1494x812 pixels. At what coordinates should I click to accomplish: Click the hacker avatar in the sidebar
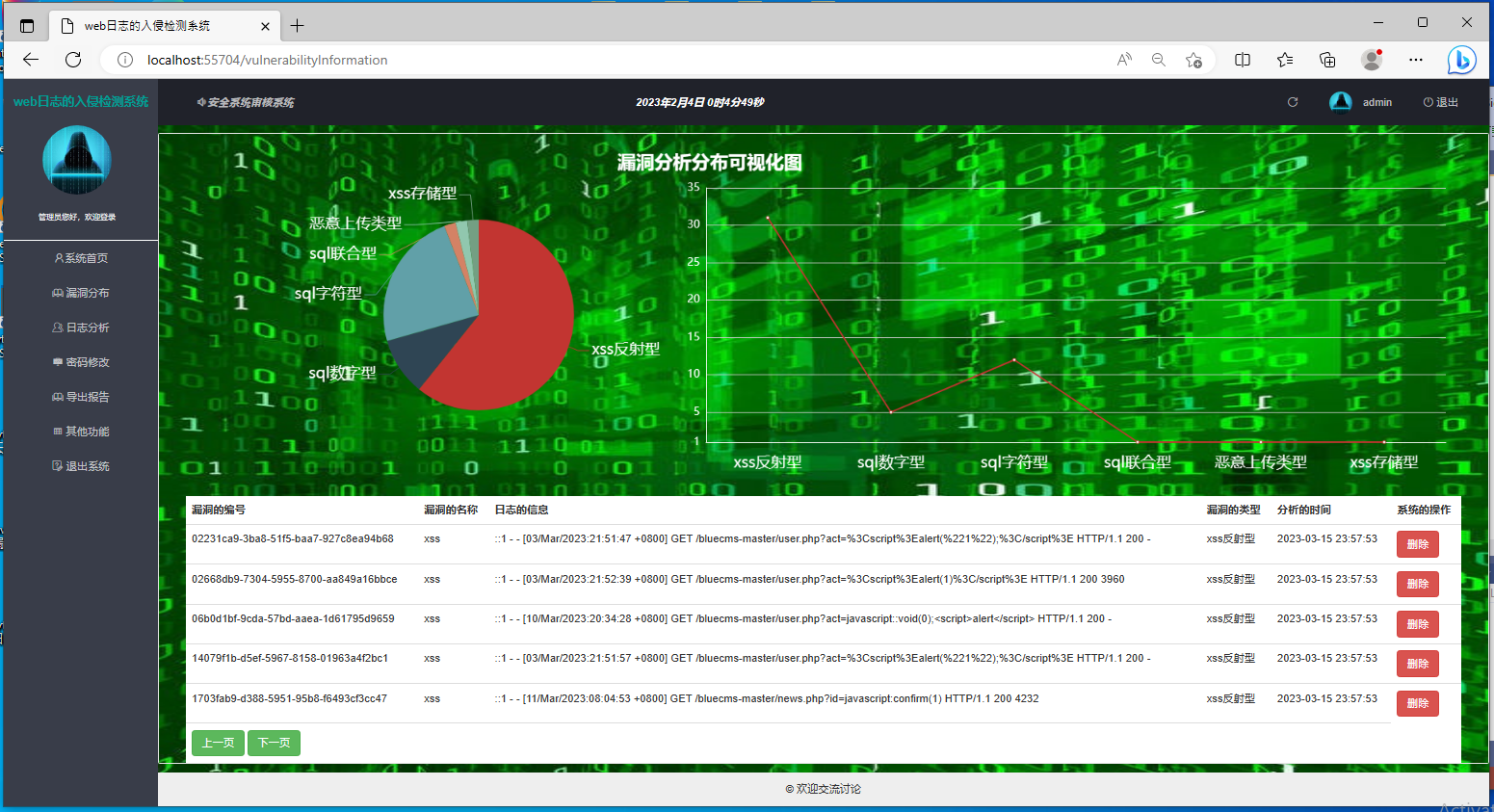[x=77, y=160]
